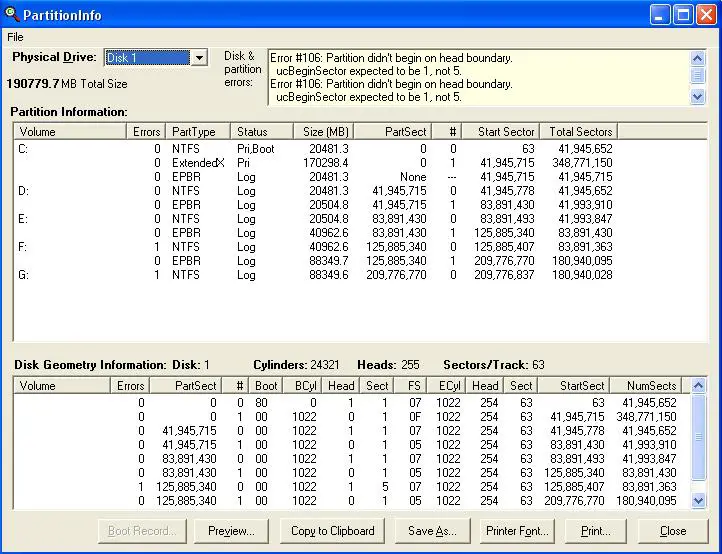Click the StartSect column header
Viewport: 722px width, 554px height.
pos(574,385)
